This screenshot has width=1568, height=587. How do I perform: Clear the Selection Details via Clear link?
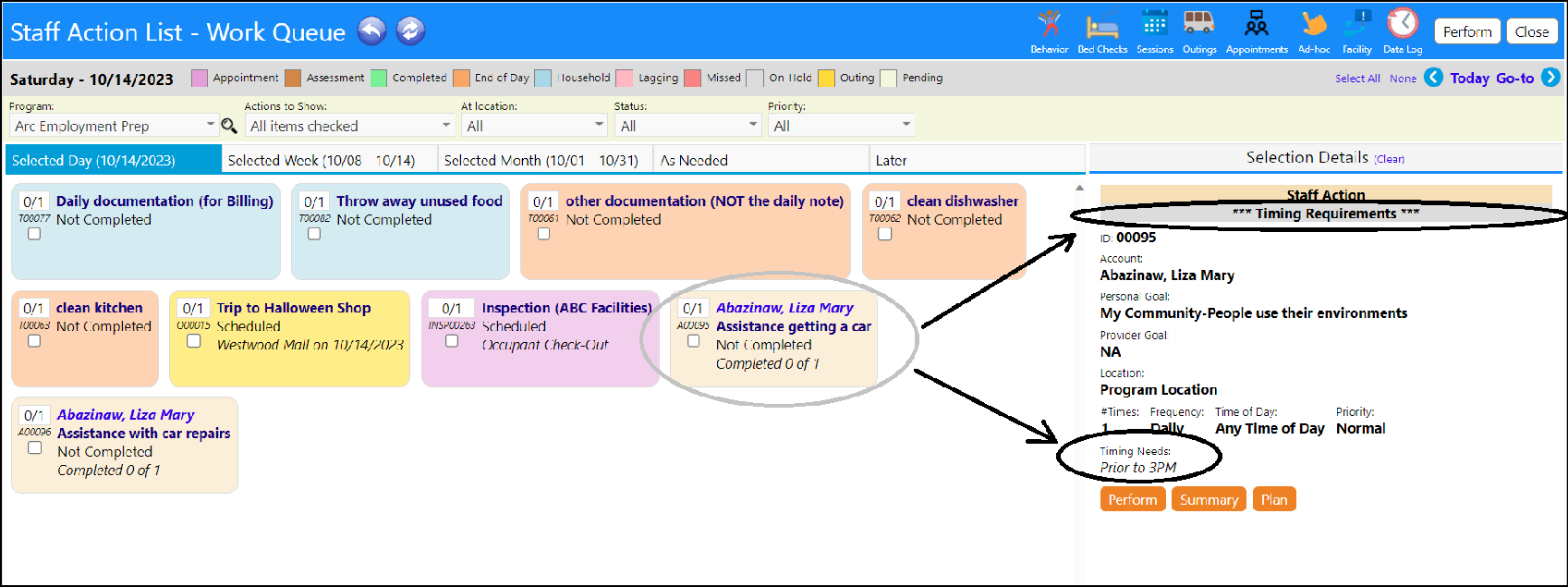pyautogui.click(x=1389, y=159)
